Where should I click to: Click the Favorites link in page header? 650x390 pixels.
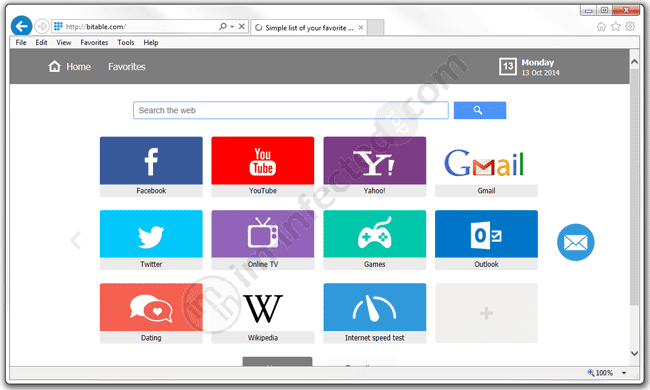coord(127,67)
